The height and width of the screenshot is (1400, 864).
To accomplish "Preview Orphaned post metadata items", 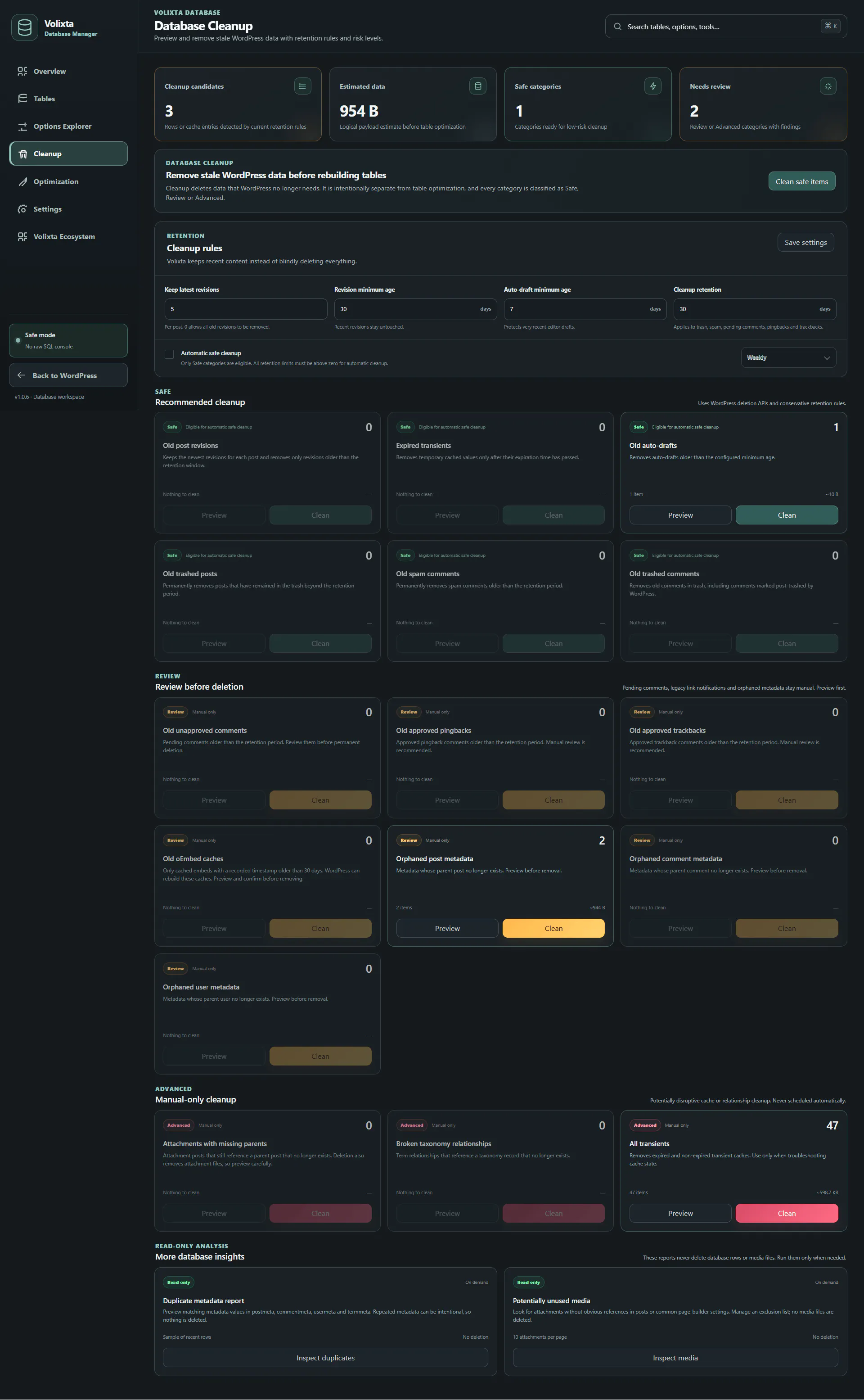I will tap(447, 928).
